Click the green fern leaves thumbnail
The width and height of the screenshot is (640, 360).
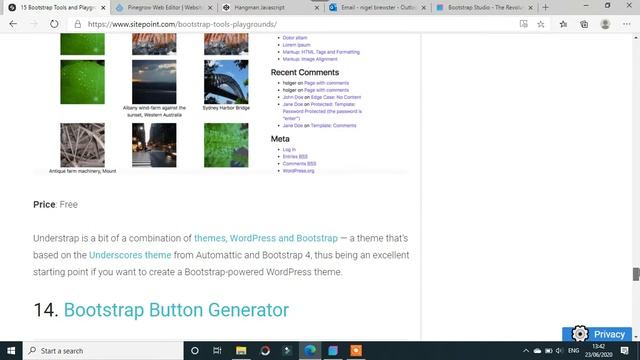click(226, 145)
